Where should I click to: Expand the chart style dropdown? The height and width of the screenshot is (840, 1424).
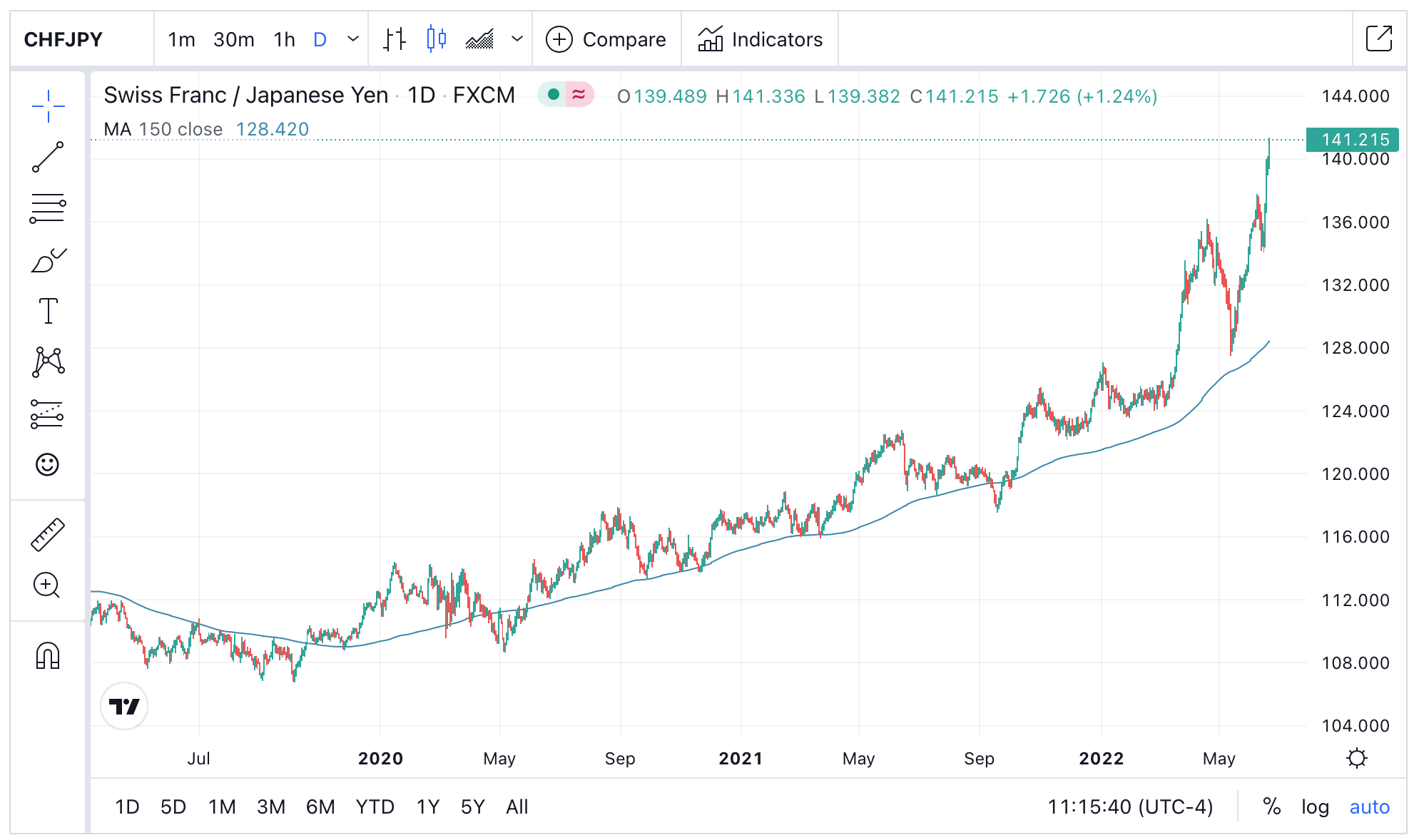[x=517, y=39]
